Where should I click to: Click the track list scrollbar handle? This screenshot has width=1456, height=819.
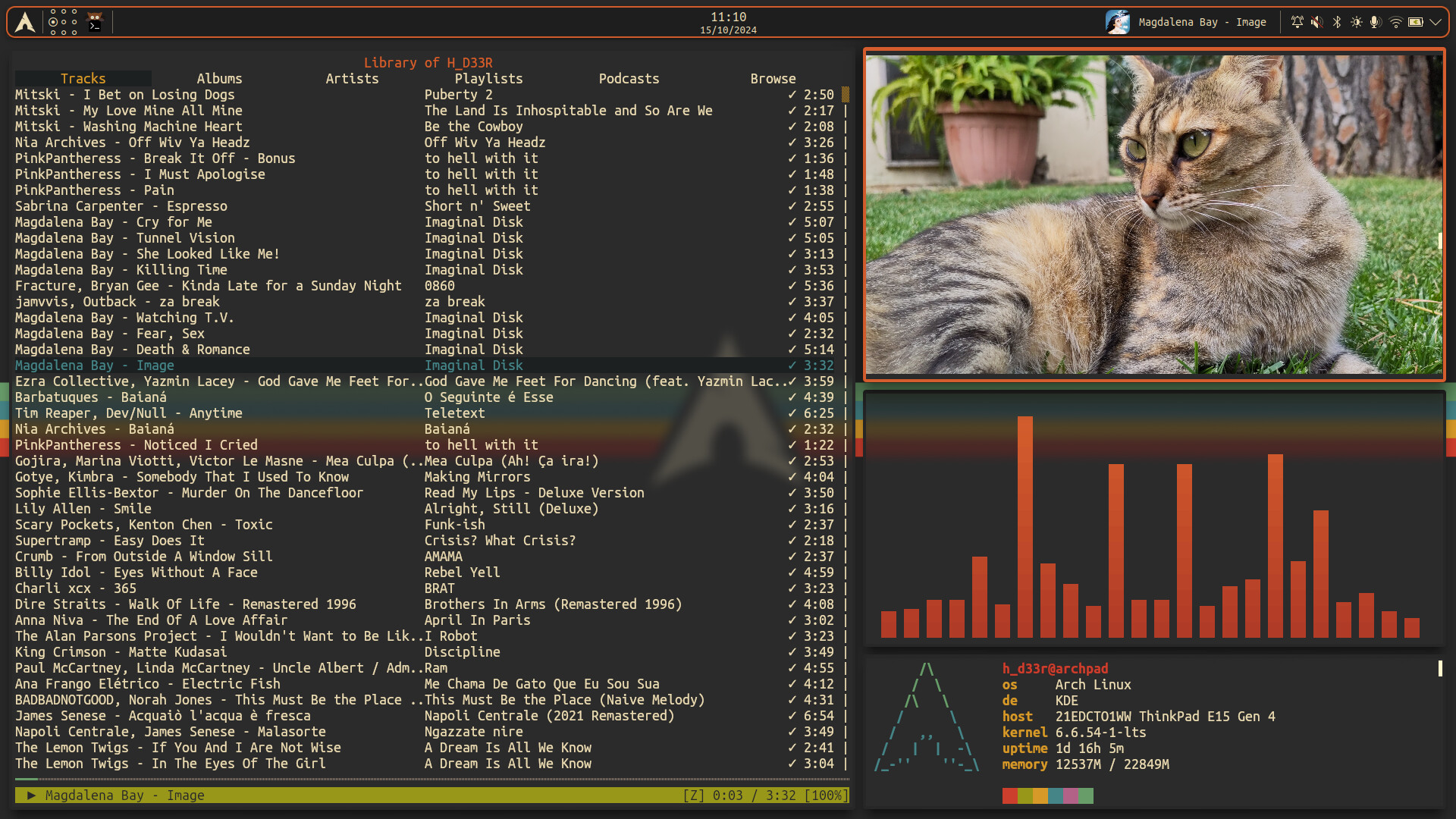pos(846,95)
